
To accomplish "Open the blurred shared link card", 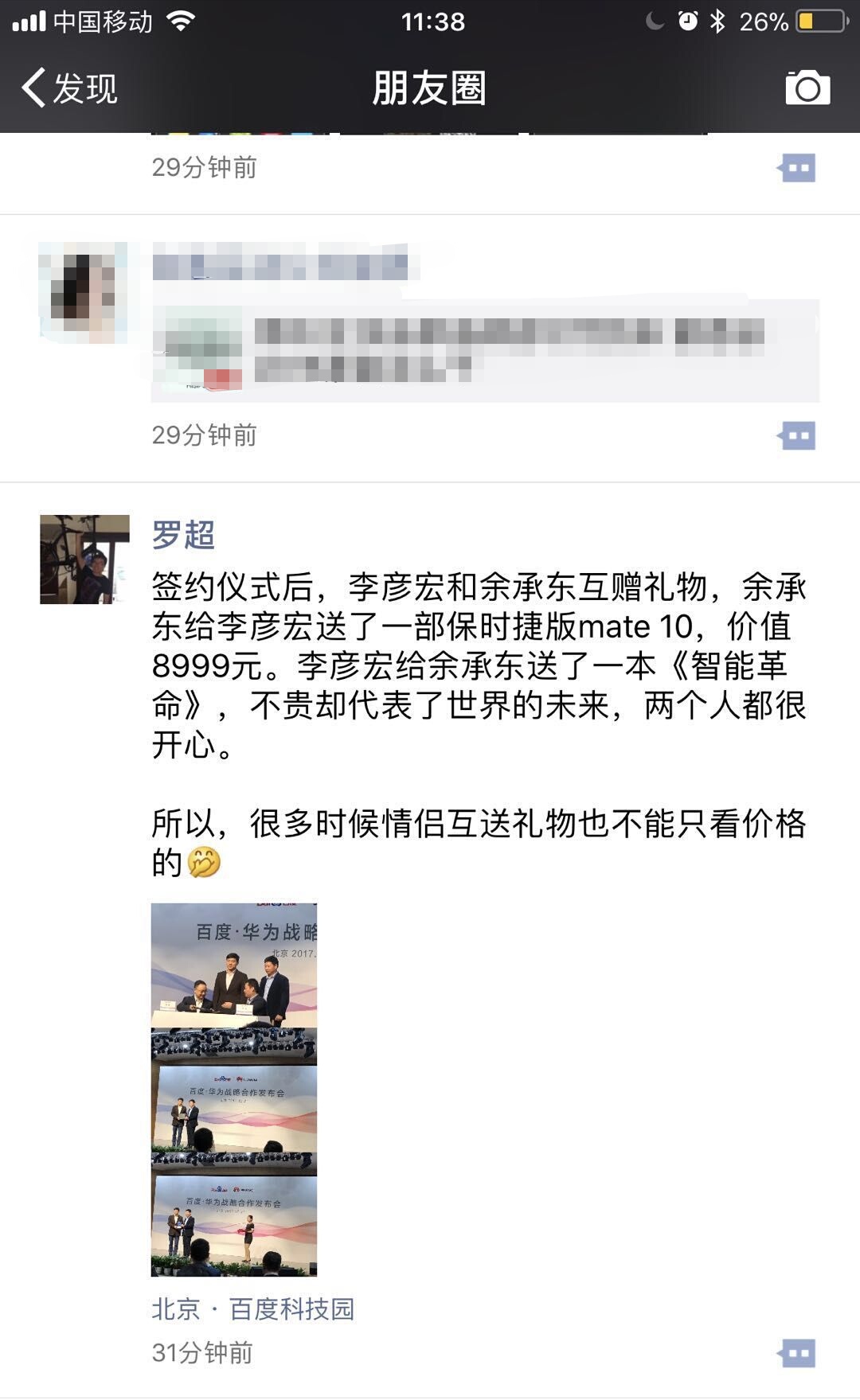I will click(485, 351).
